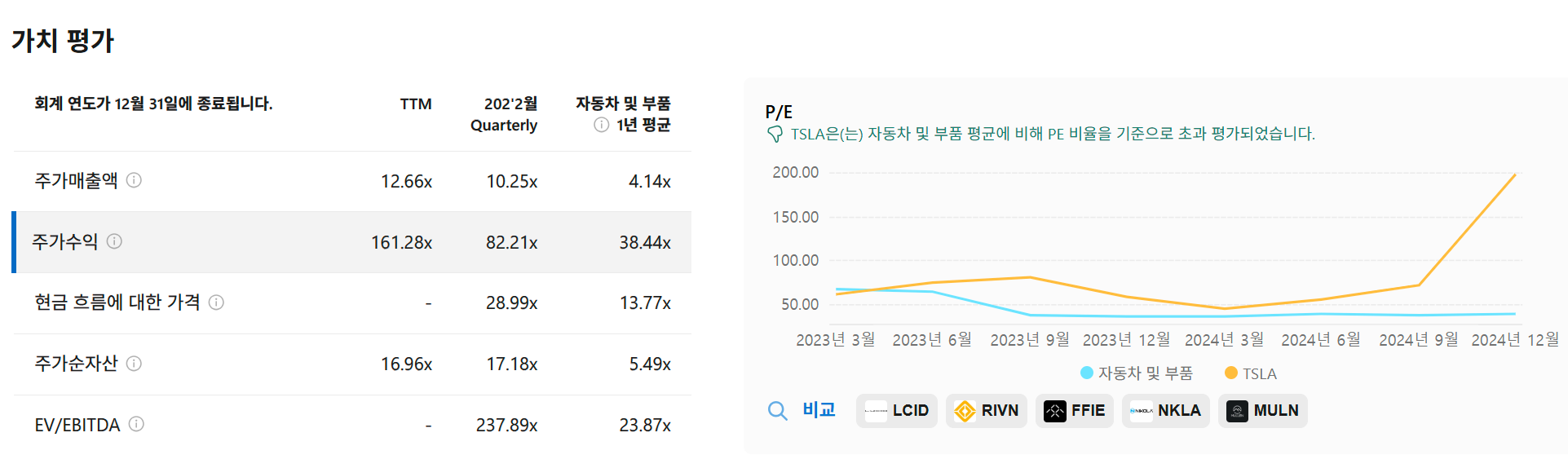Click the P/E chart title
1568x468 pixels.
(779, 112)
